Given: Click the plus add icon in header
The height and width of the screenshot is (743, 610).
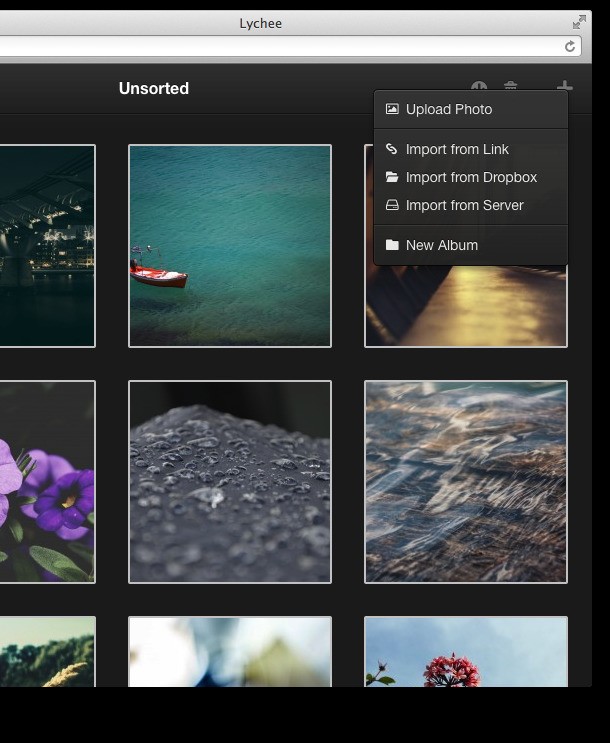Looking at the screenshot, I should 564,86.
